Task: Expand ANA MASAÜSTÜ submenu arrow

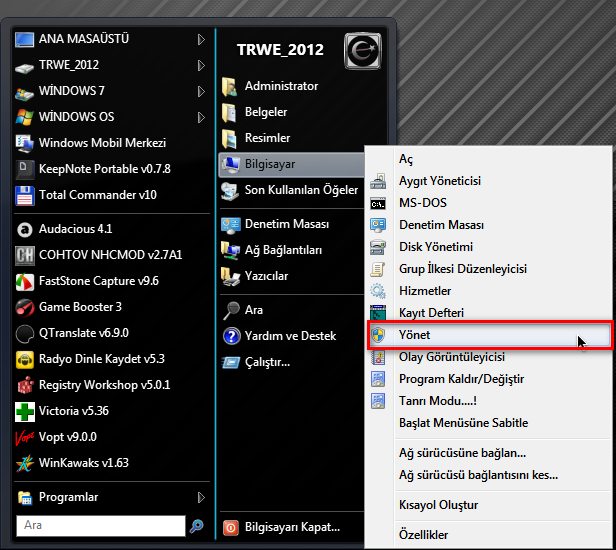Action: click(201, 39)
